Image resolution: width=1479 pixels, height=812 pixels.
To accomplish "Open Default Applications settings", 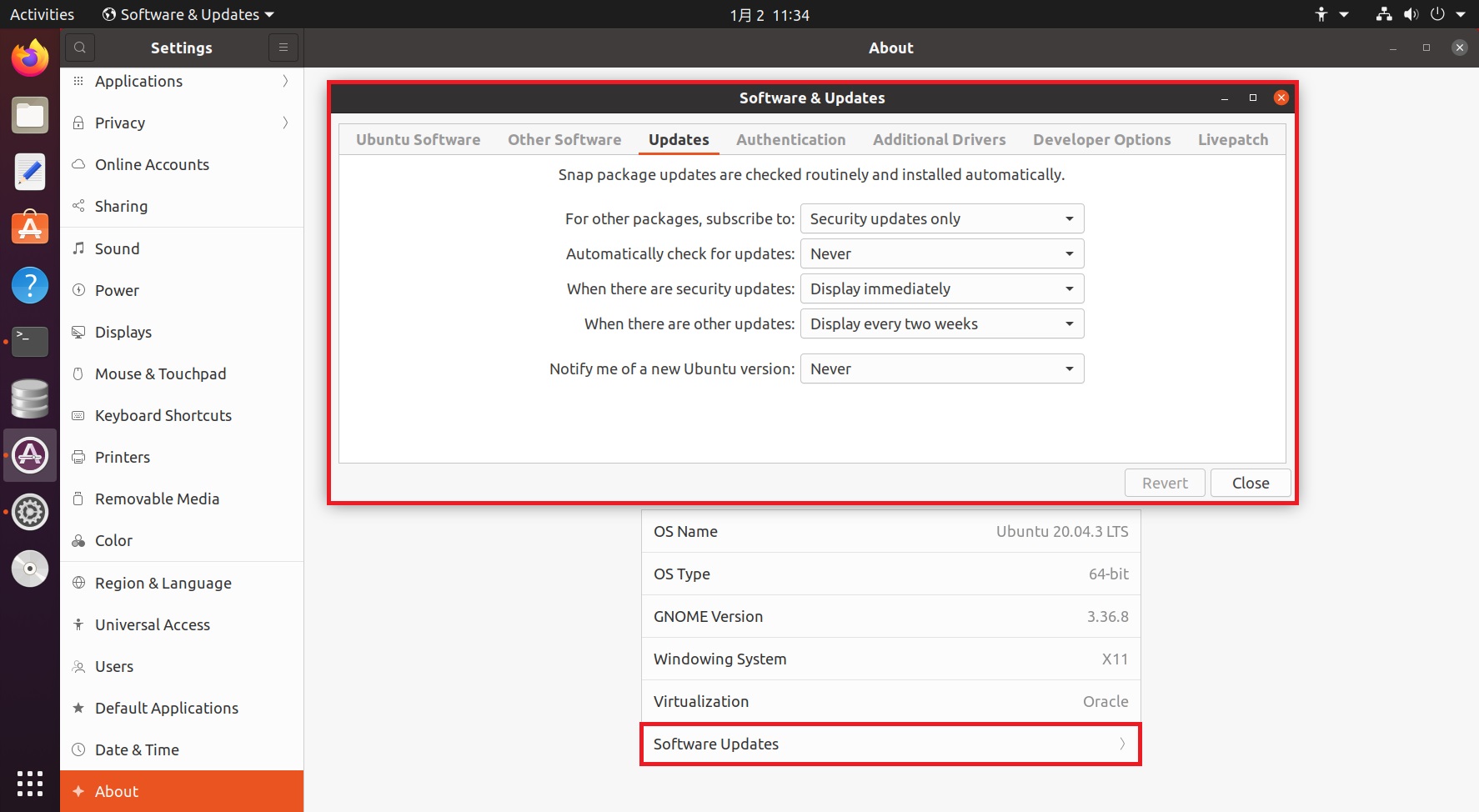I will (x=182, y=708).
